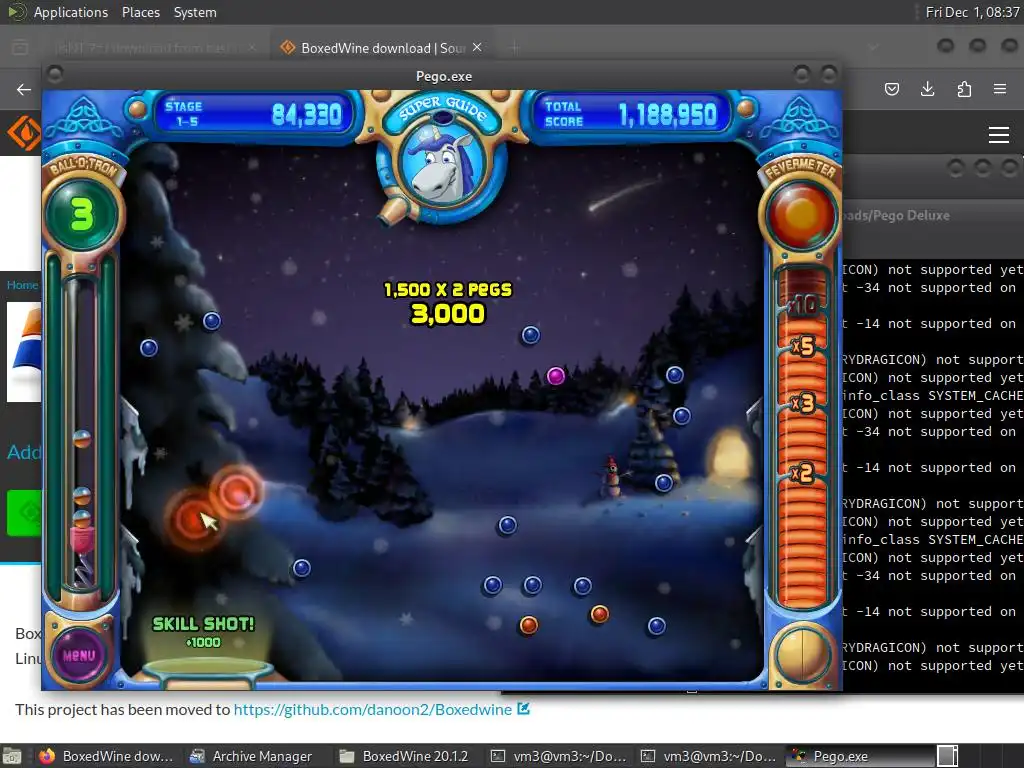Screen dimensions: 1024x768
Task: Click the pink bonus peg
Action: point(556,376)
